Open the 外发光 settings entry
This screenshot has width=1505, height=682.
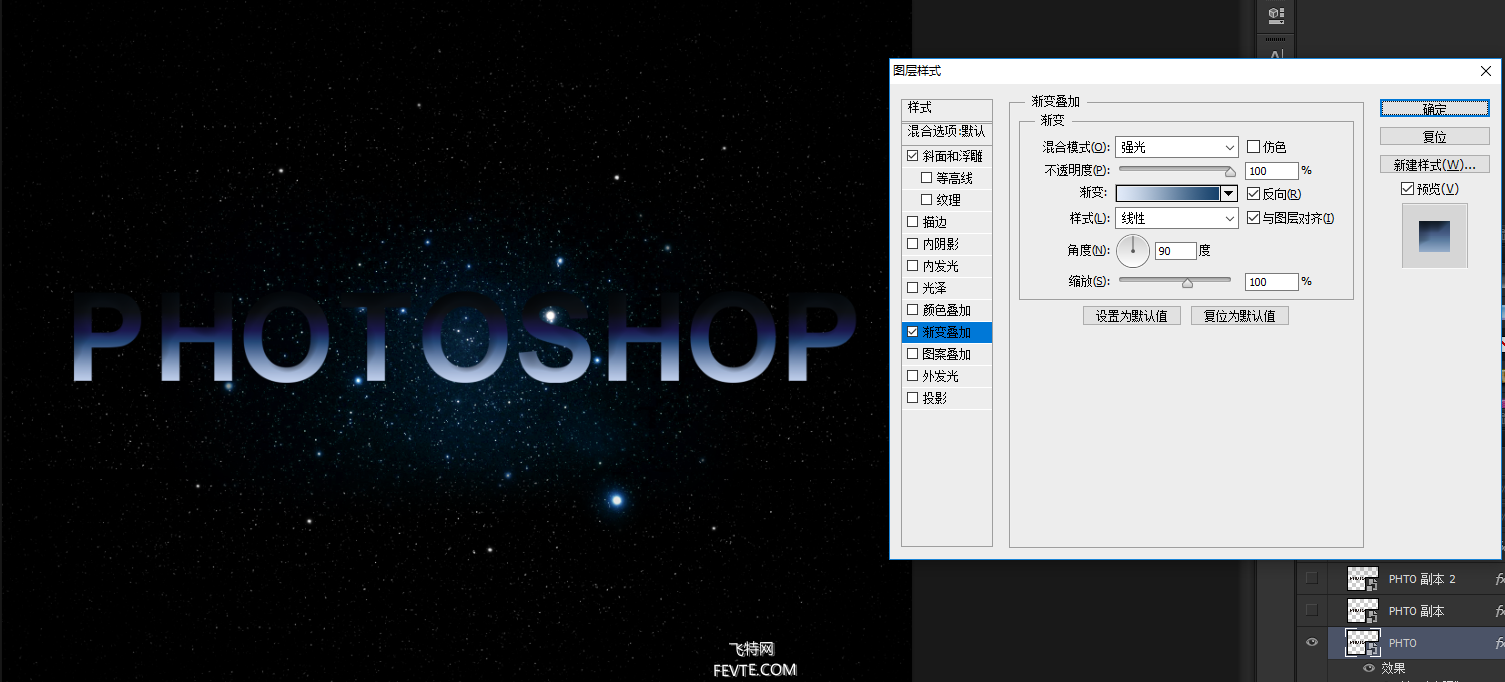pos(940,376)
